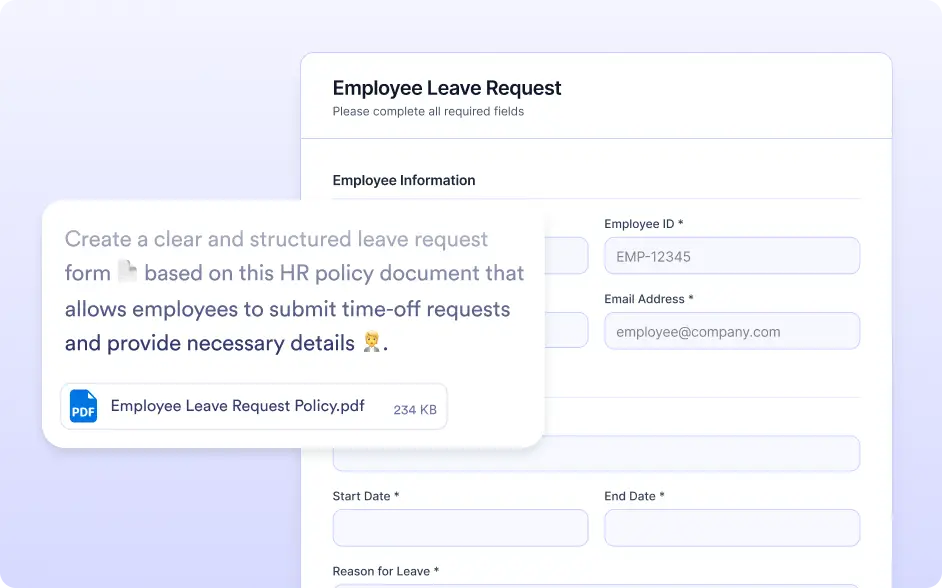Click the blue PDF file icon
The width and height of the screenshot is (942, 588).
point(83,406)
